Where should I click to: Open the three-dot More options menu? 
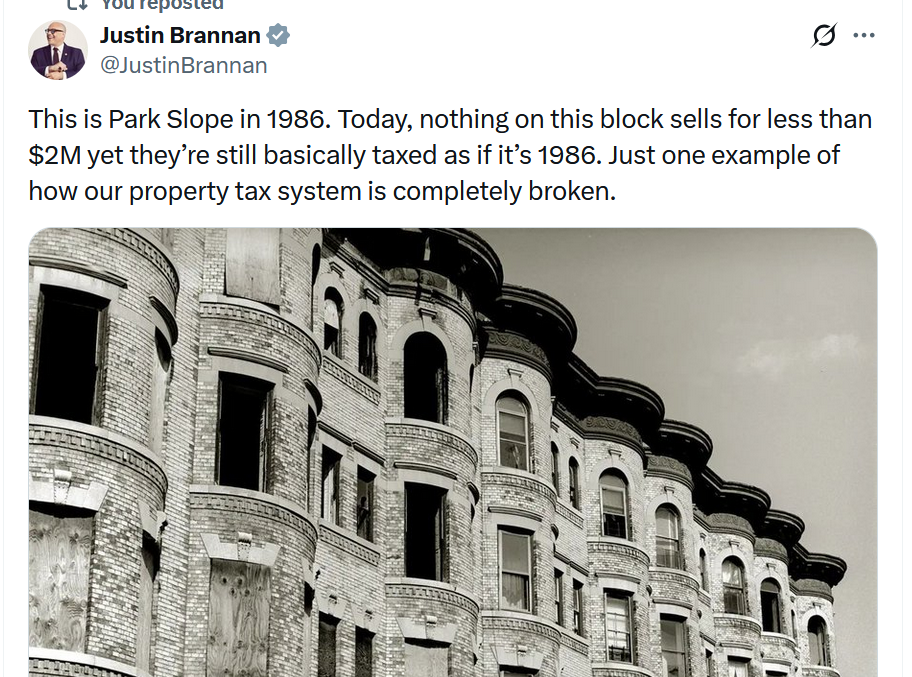pyautogui.click(x=864, y=36)
